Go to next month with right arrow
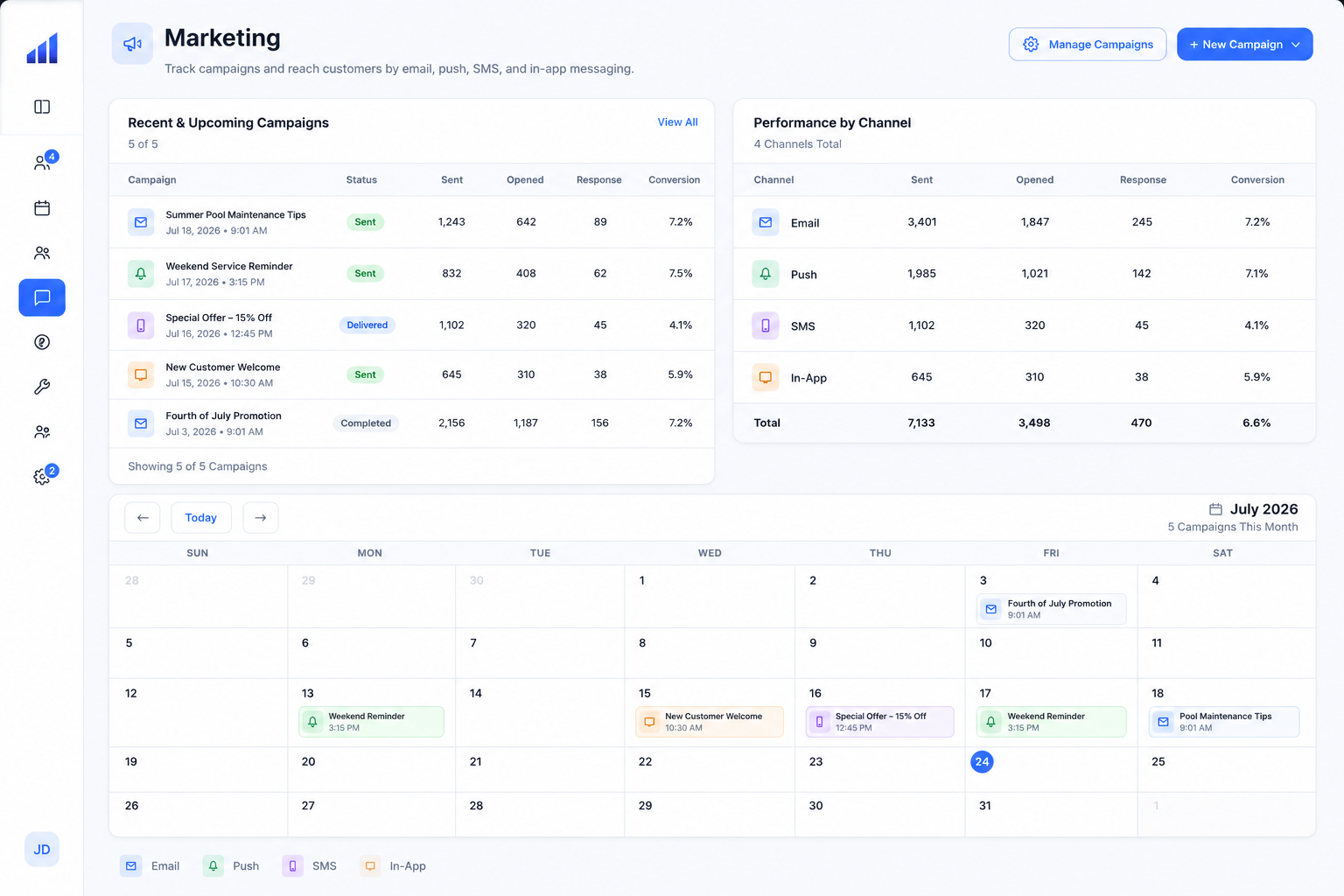Screen dimensions: 1344x896 [x=261, y=518]
